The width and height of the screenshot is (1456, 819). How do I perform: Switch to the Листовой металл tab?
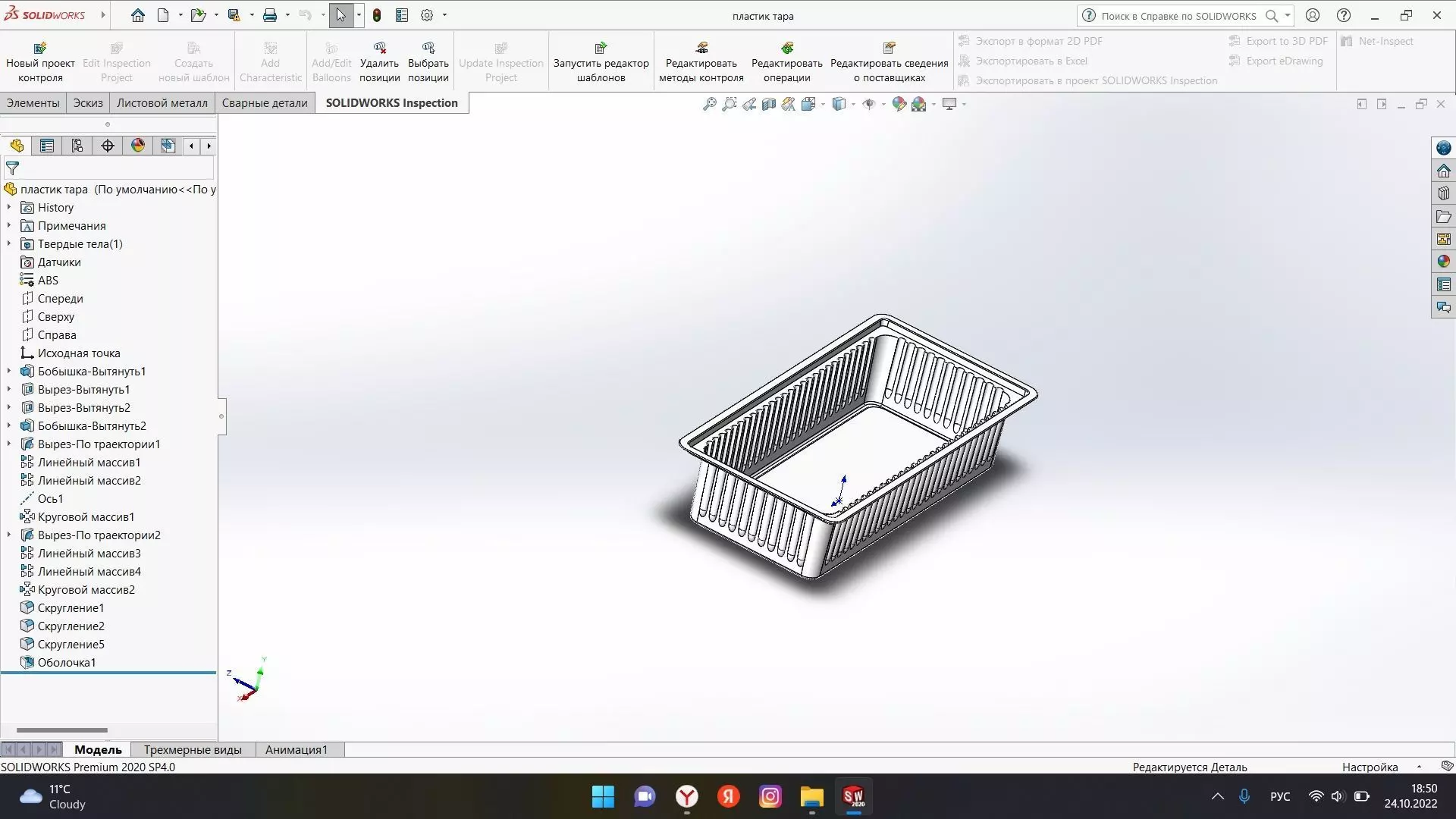(x=162, y=103)
